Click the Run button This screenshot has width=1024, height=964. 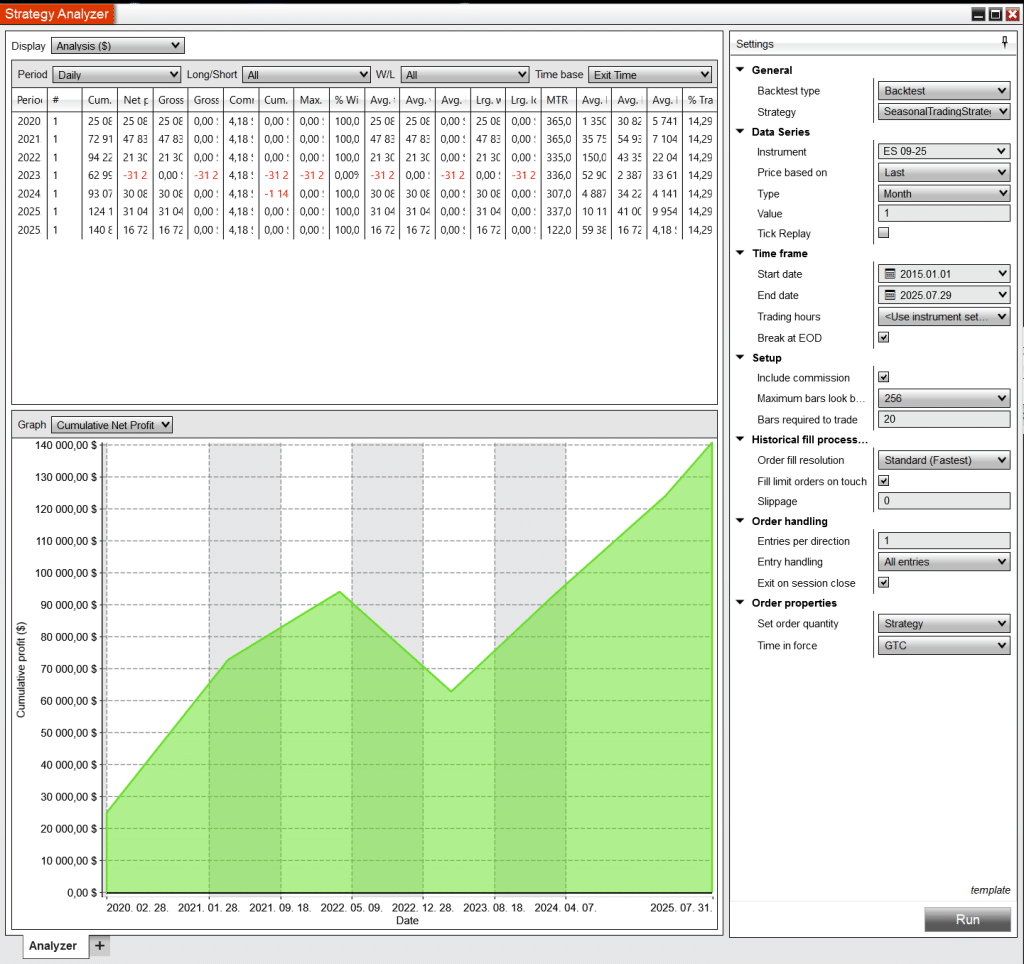(x=967, y=919)
